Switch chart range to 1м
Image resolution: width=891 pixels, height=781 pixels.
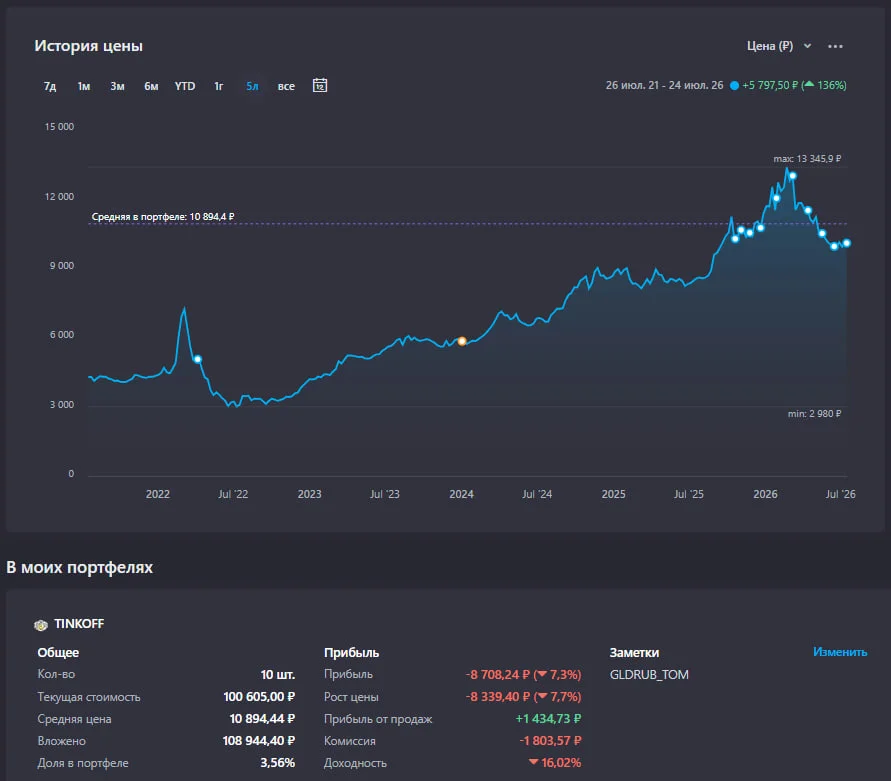84,86
